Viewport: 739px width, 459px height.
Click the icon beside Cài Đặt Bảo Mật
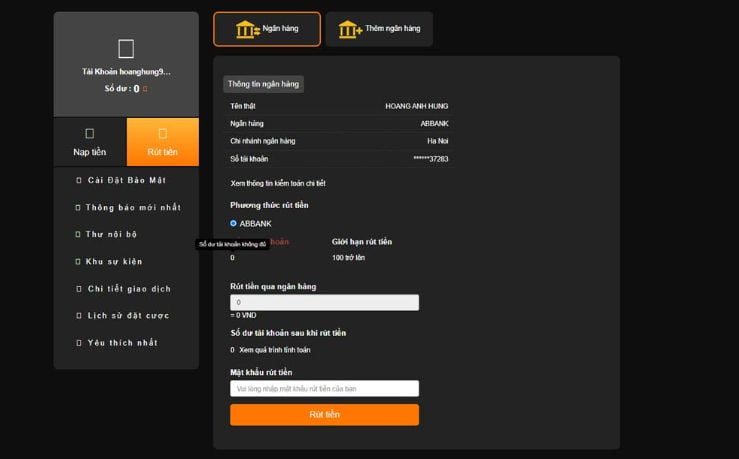(79, 180)
